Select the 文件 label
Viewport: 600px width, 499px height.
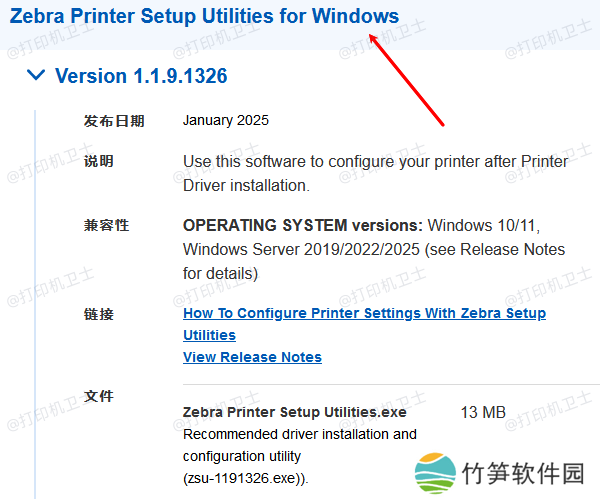pyautogui.click(x=99, y=396)
